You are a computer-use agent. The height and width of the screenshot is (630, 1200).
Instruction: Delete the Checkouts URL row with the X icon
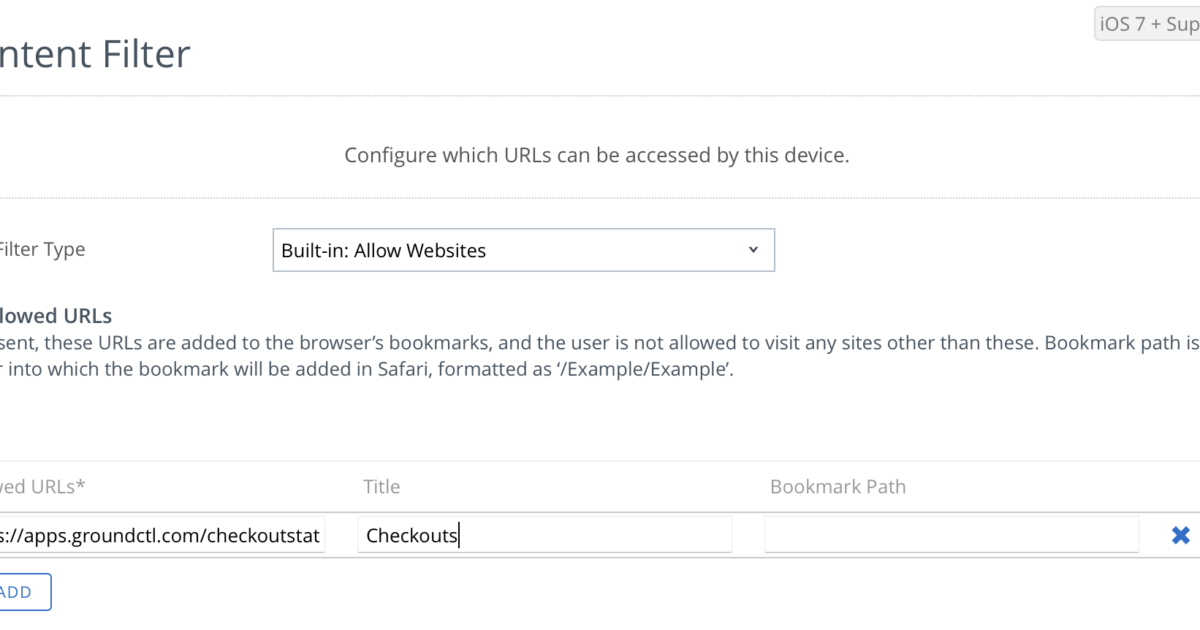(x=1180, y=535)
